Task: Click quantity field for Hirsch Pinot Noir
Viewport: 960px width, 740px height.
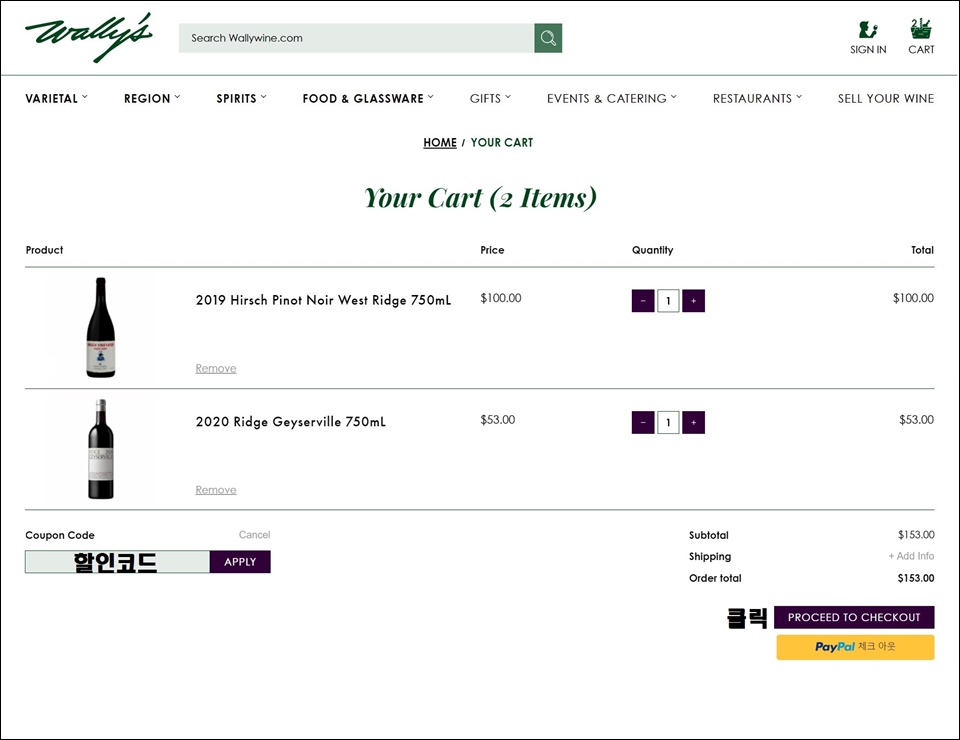Action: click(668, 301)
